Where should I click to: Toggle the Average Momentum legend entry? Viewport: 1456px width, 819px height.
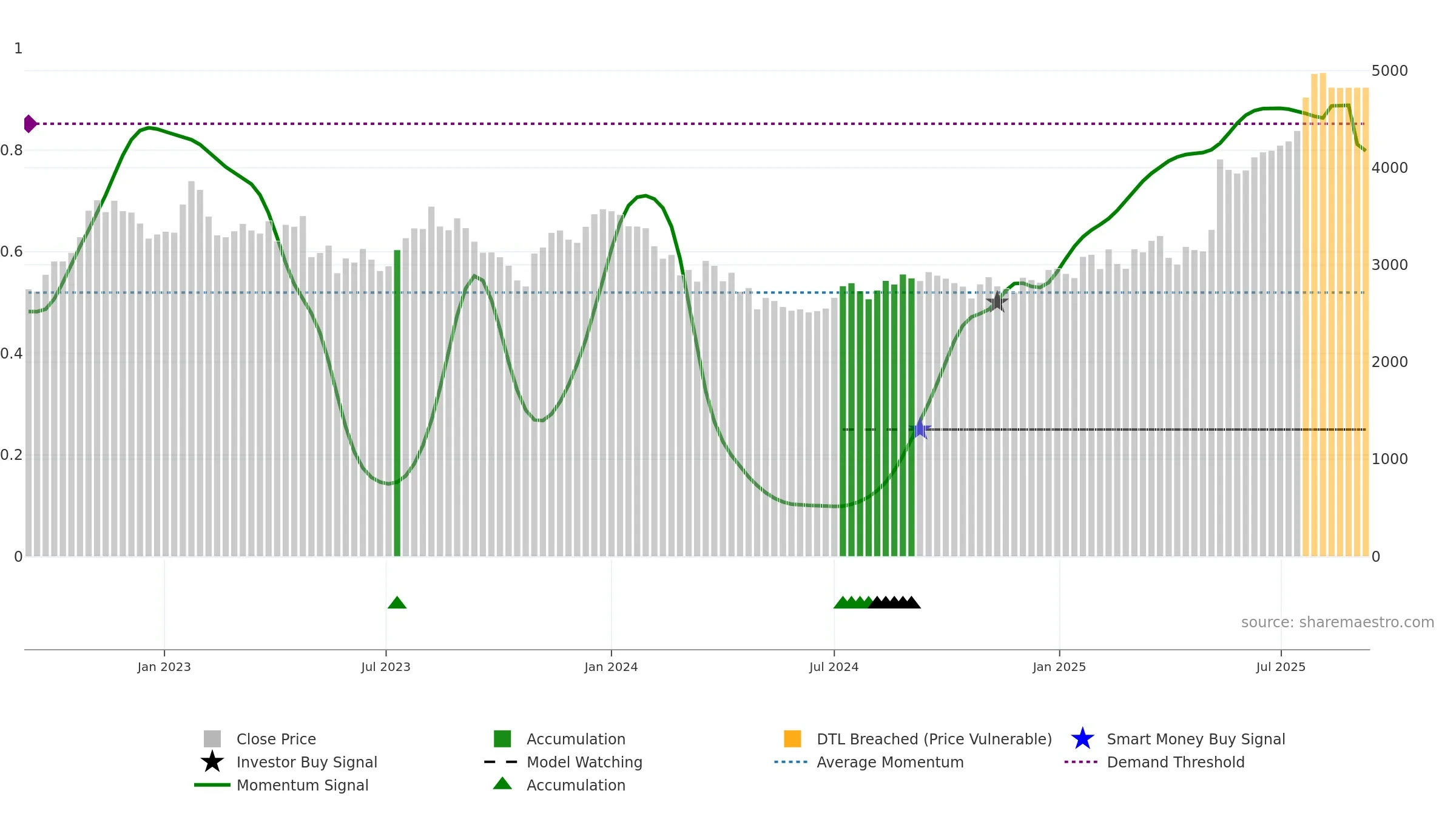(869, 762)
